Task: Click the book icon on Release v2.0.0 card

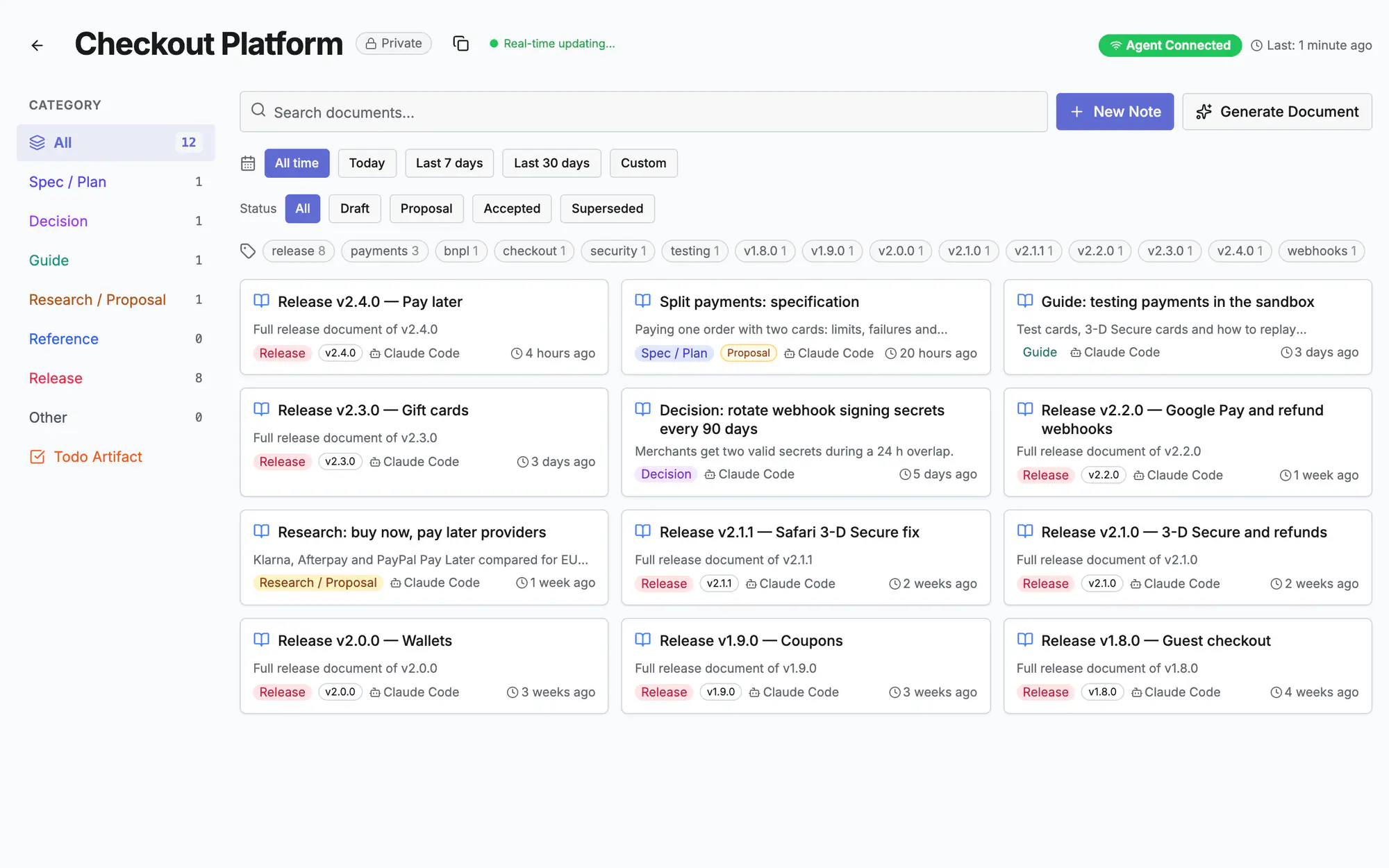Action: [x=262, y=640]
